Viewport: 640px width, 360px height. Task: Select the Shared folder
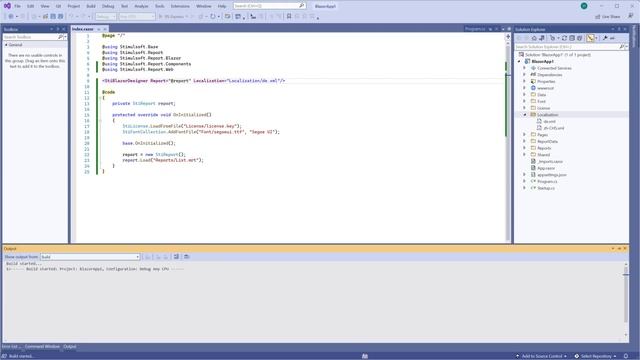[543, 155]
